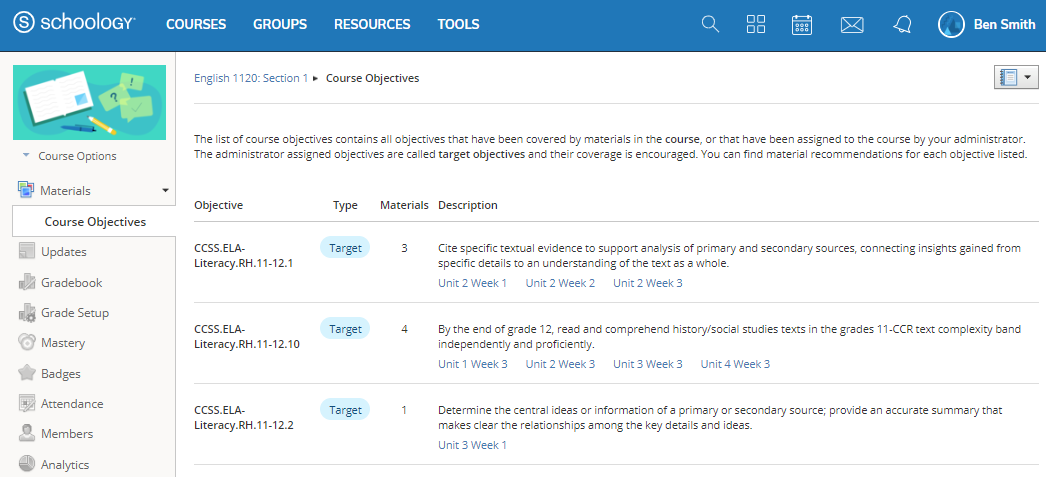This screenshot has width=1046, height=477.
Task: Open the apps grid icon
Action: click(756, 24)
